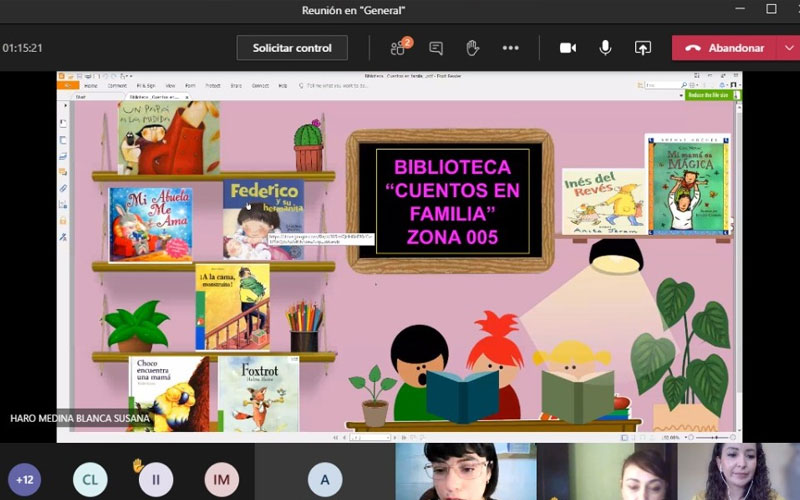
Task: Open the Foxit bookmarks panel icon
Action: (63, 123)
